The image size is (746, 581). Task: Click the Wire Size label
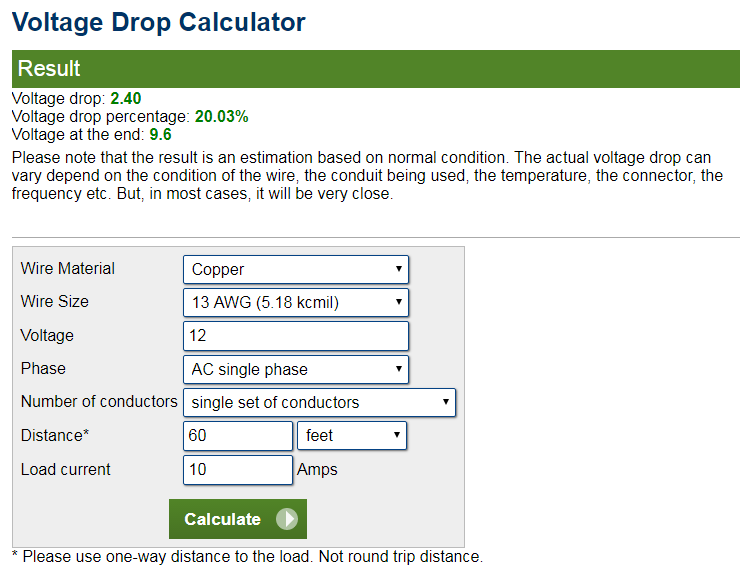coord(55,301)
